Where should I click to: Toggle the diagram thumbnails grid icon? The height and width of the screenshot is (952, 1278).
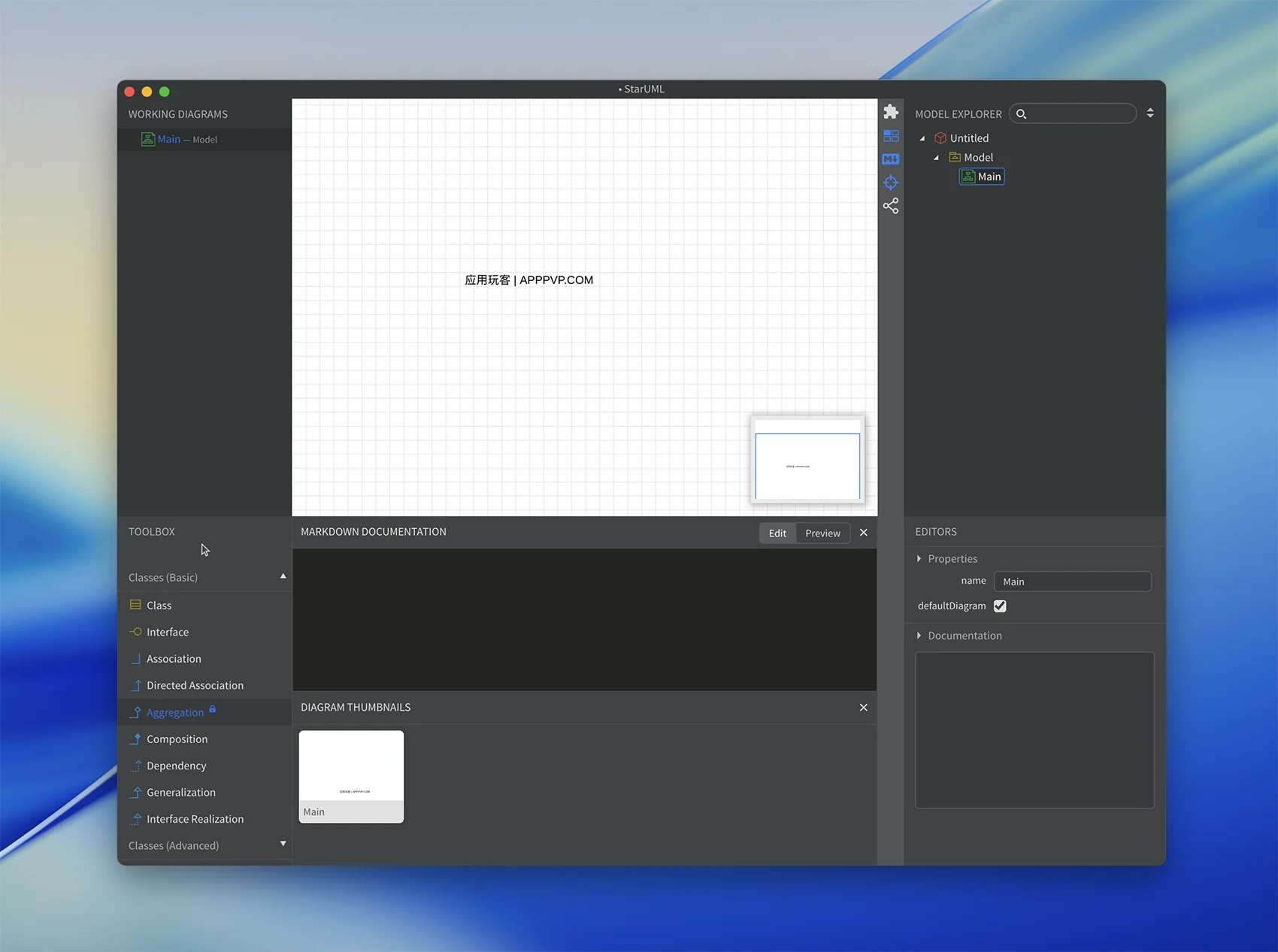tap(891, 136)
